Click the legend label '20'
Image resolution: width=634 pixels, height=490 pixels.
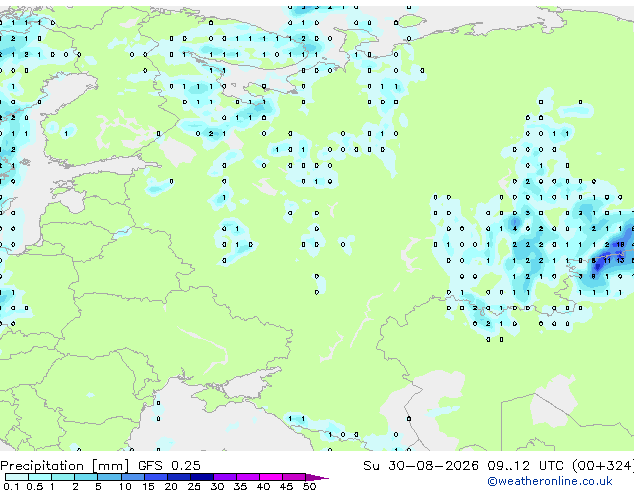click(171, 486)
